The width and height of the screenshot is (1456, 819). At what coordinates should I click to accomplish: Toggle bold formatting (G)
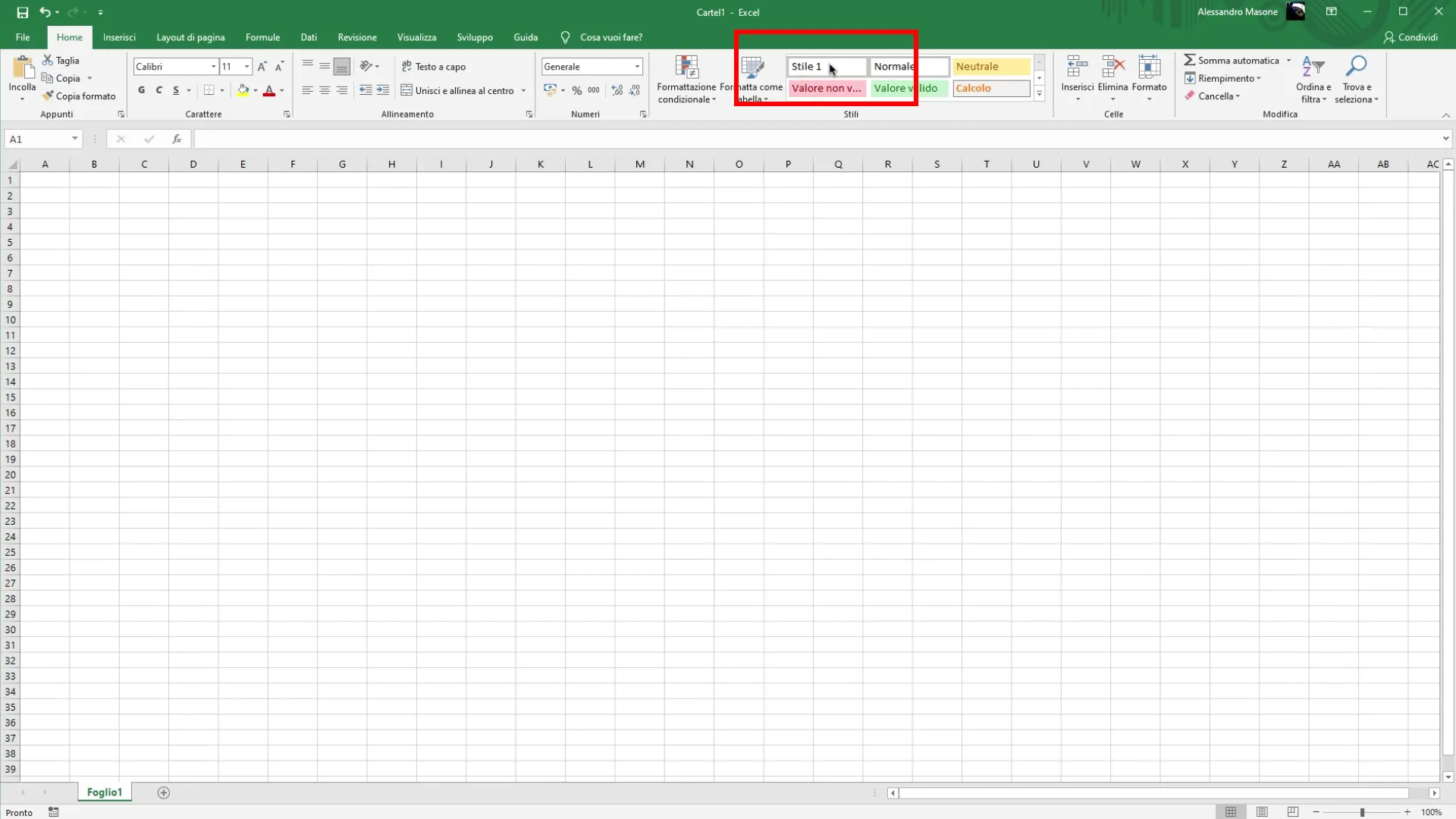141,90
